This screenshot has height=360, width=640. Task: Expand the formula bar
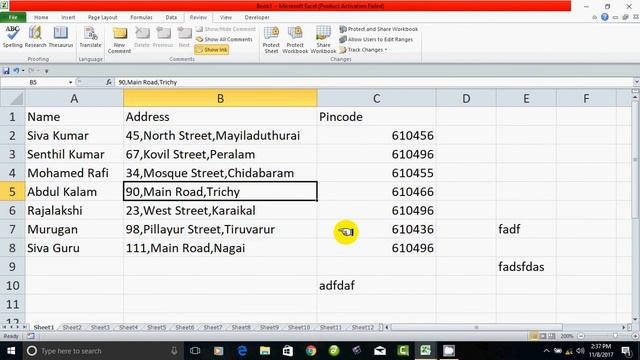pos(636,82)
